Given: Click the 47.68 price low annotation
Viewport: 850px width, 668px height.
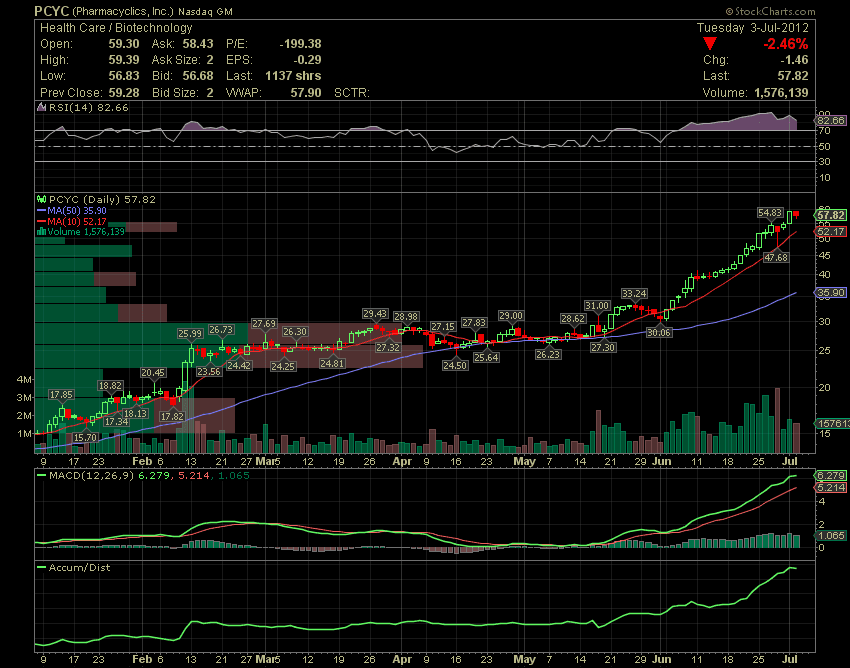Looking at the screenshot, I should (x=776, y=258).
